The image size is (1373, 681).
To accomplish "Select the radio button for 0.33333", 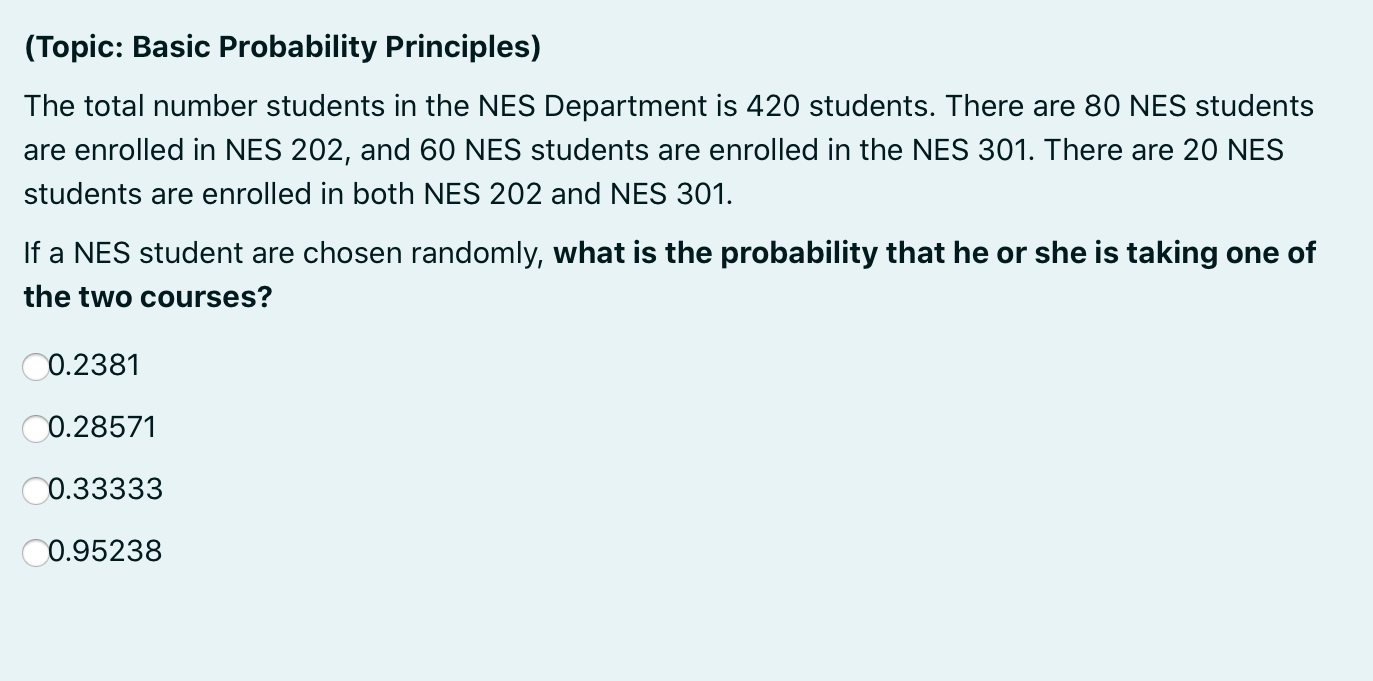I will coord(33,491).
